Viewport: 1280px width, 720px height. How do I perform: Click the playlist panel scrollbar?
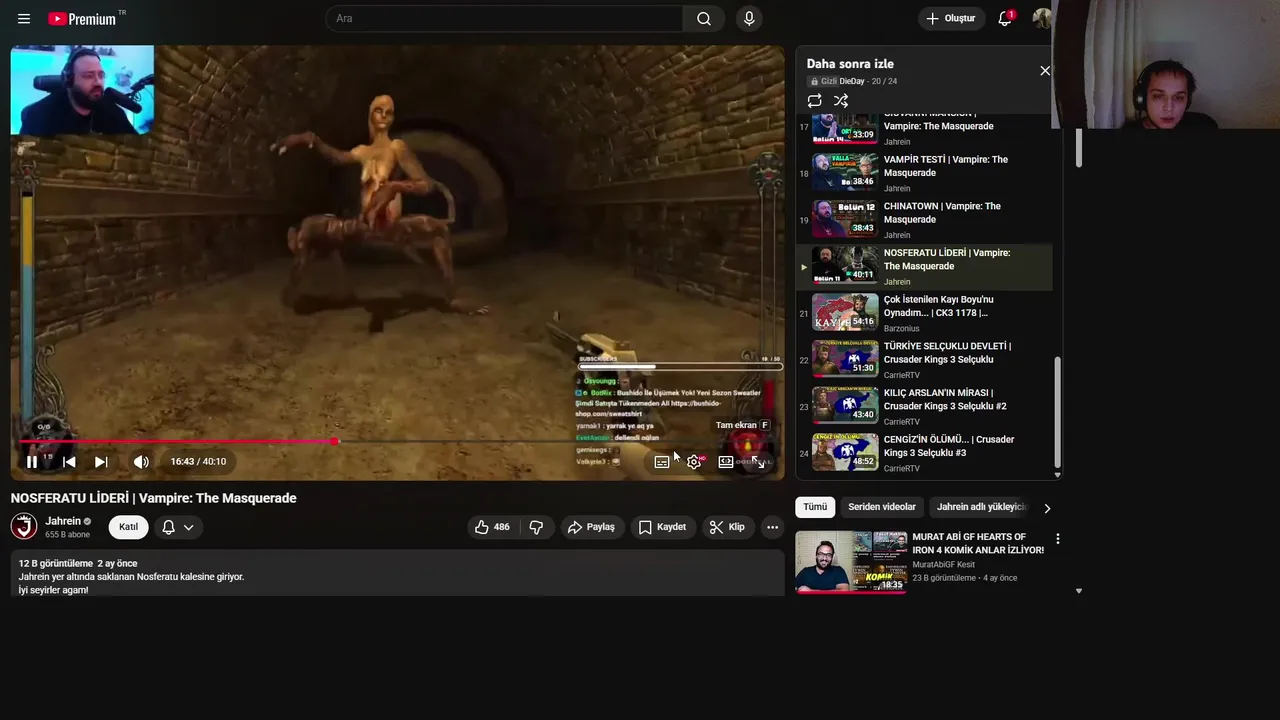point(1057,413)
